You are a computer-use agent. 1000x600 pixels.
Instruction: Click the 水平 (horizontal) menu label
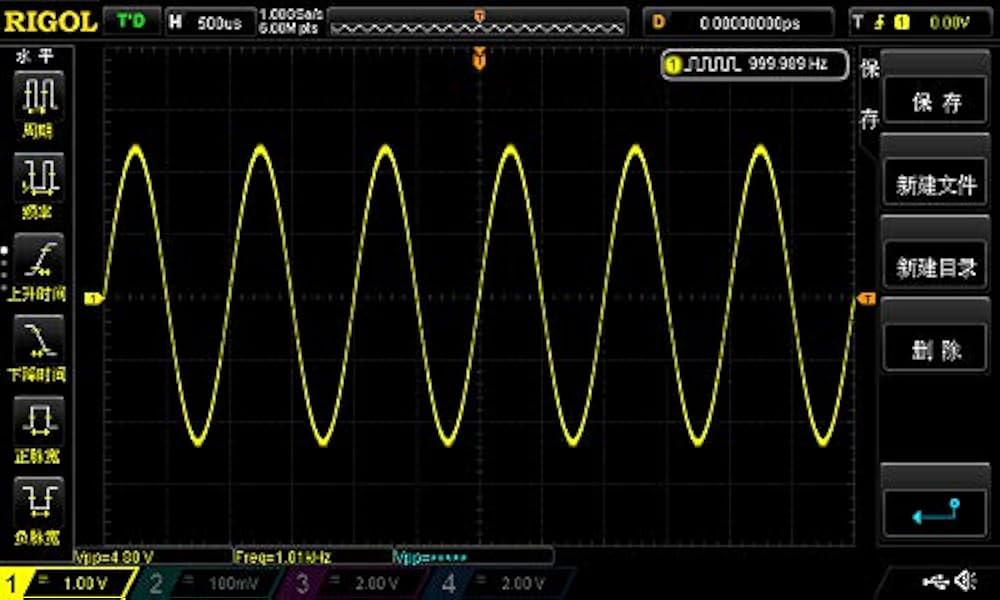coord(36,56)
